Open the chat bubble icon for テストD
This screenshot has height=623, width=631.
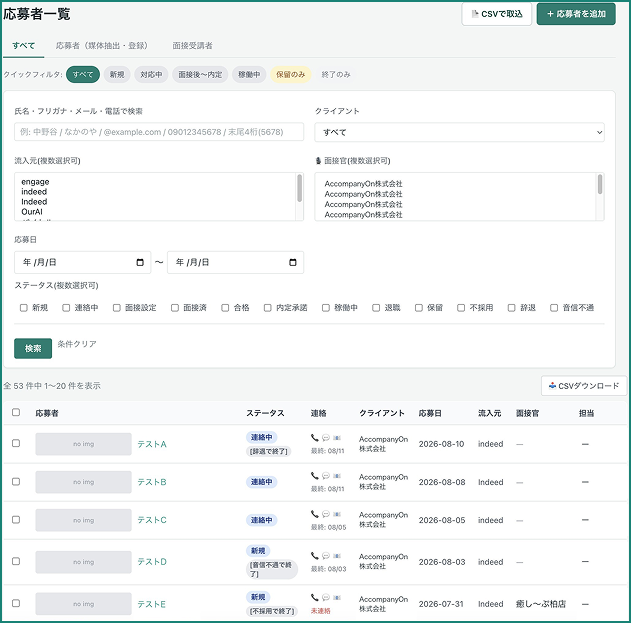point(326,556)
